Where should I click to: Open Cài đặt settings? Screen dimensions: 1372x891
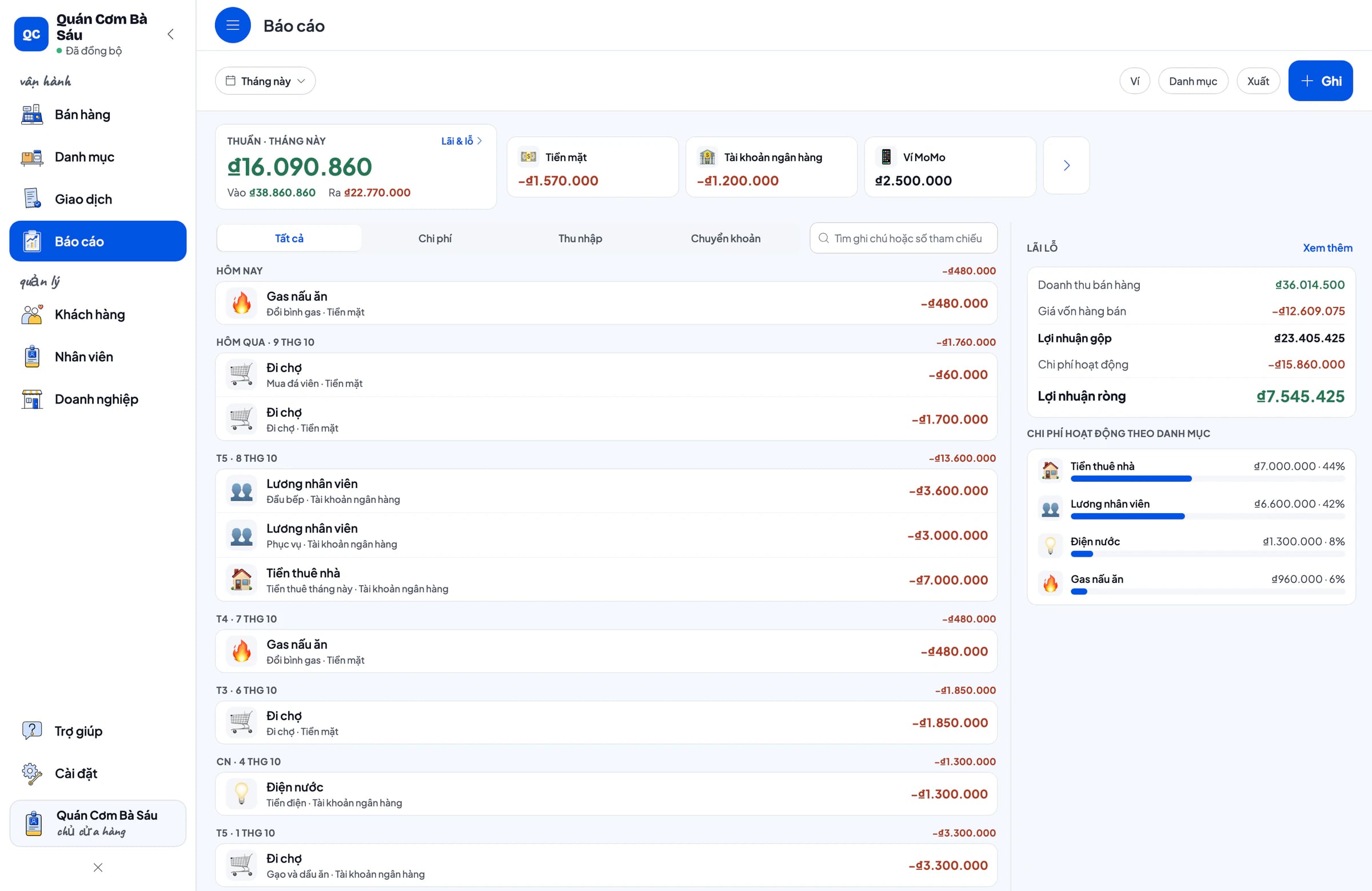click(98, 773)
